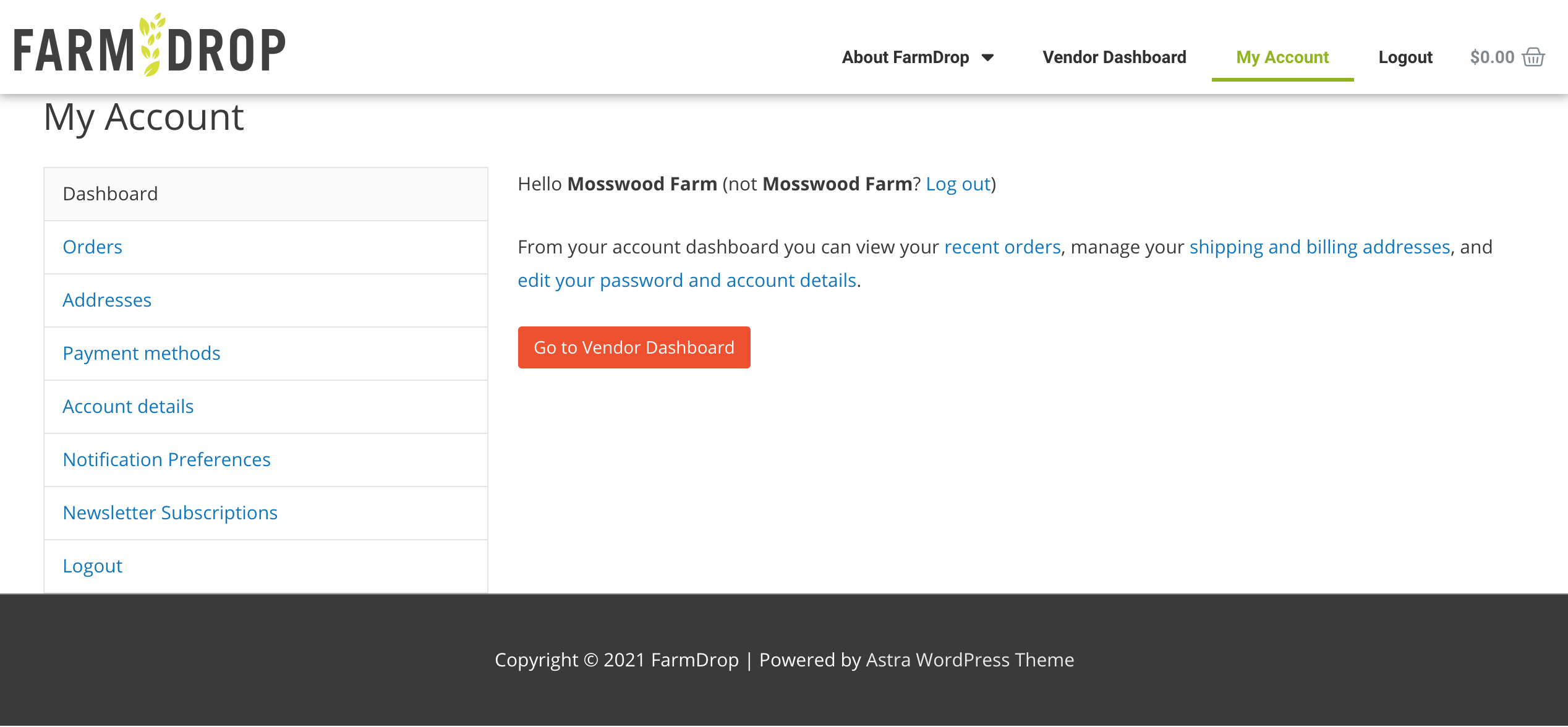
Task: Click Logout in the top navigation
Action: (x=1405, y=57)
